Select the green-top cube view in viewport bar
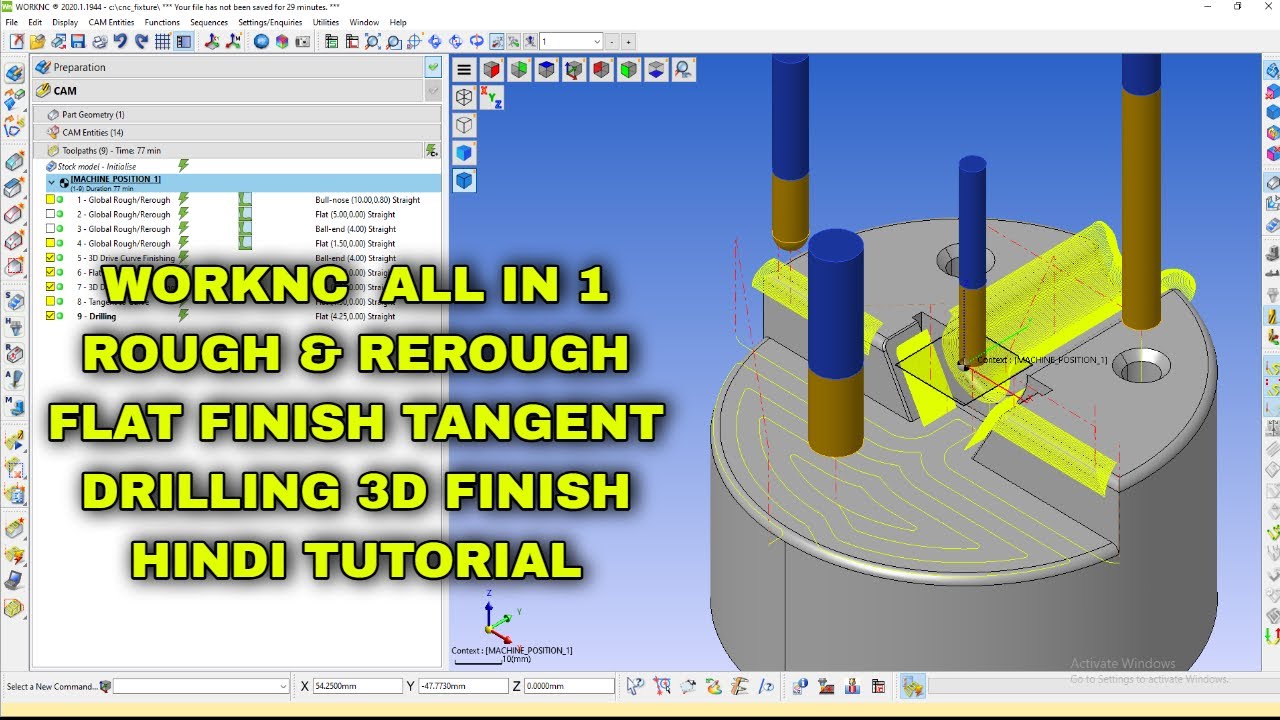This screenshot has height=720, width=1280. [x=518, y=70]
